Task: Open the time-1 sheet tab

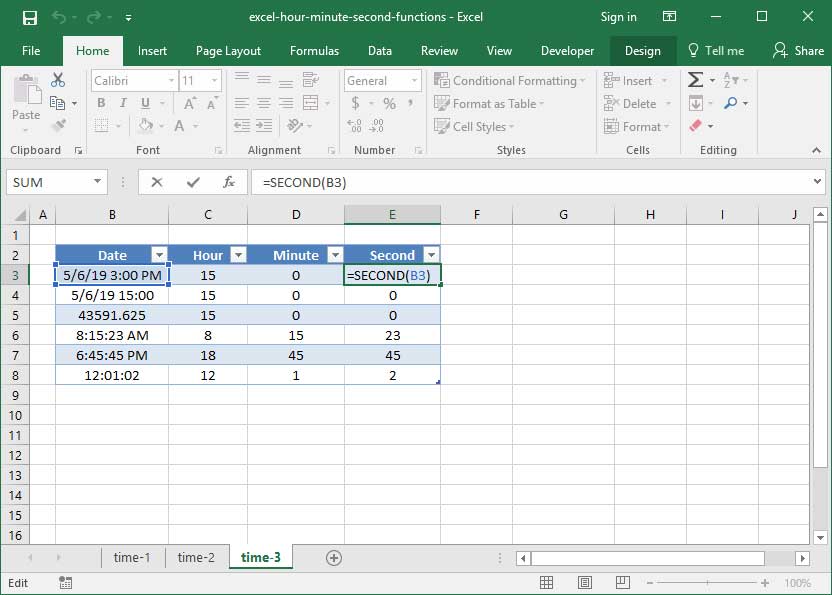Action: click(x=133, y=559)
